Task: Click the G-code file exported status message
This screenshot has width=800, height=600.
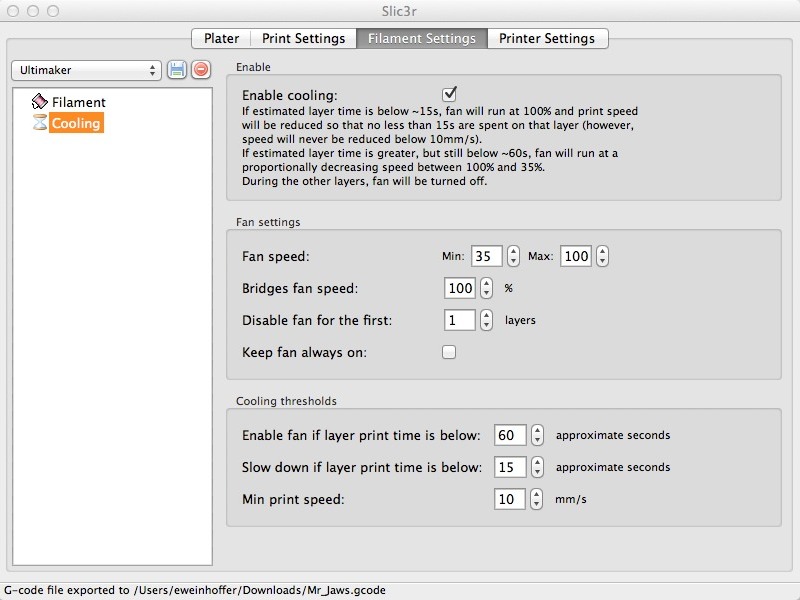Action: pos(195,590)
